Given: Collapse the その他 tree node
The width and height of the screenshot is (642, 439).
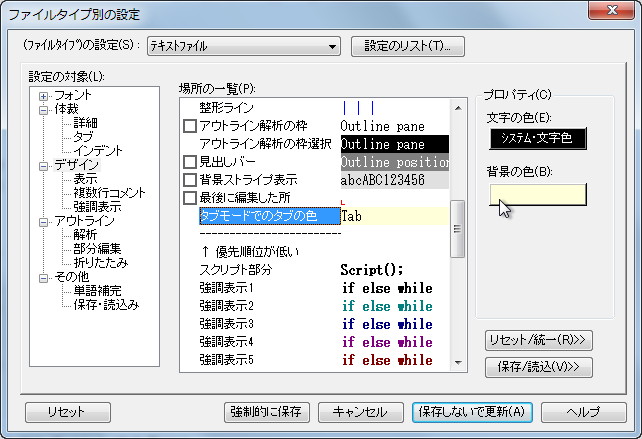Looking at the screenshot, I should 43,278.
